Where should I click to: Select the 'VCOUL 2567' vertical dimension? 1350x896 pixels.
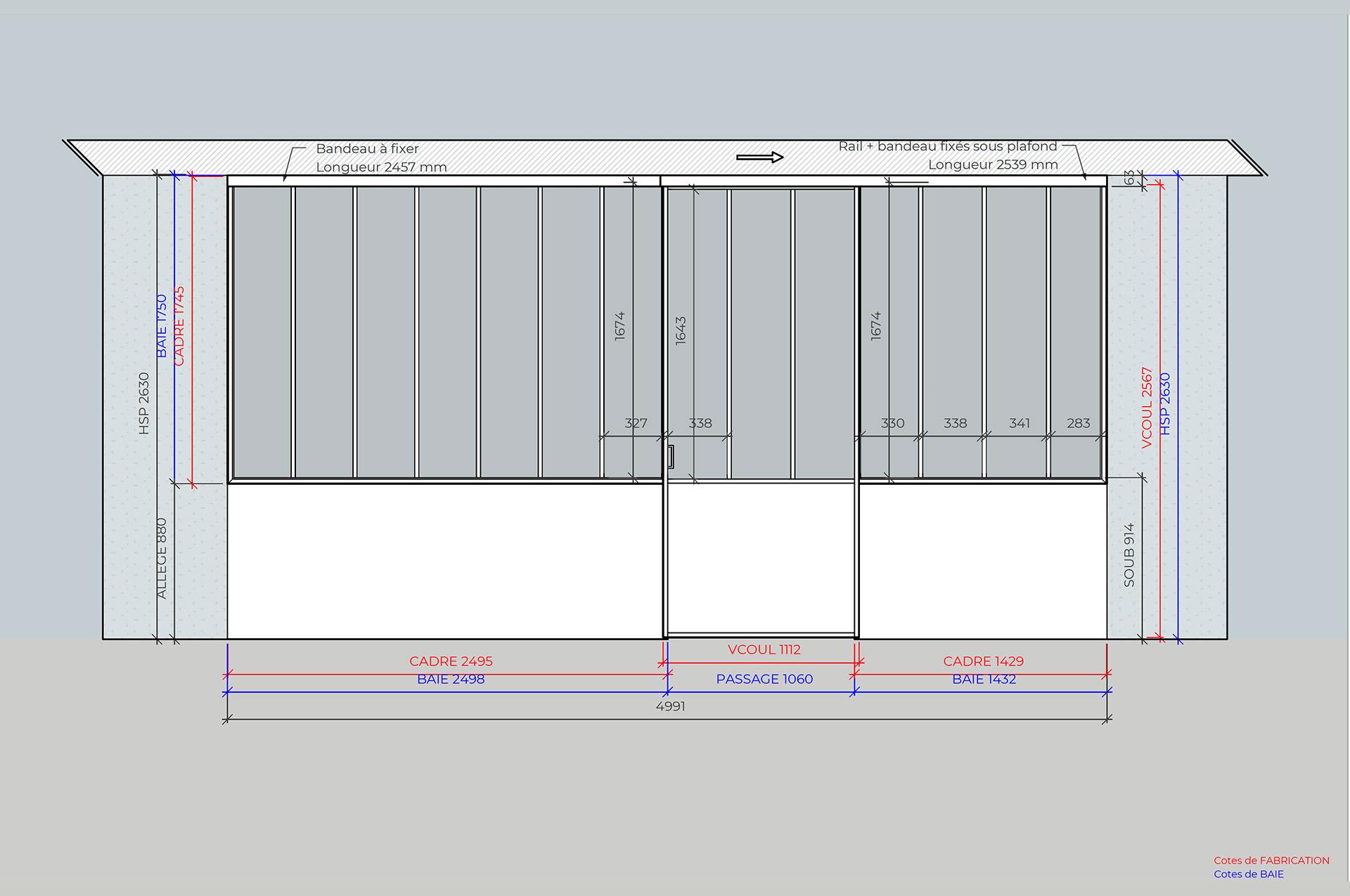click(1147, 408)
